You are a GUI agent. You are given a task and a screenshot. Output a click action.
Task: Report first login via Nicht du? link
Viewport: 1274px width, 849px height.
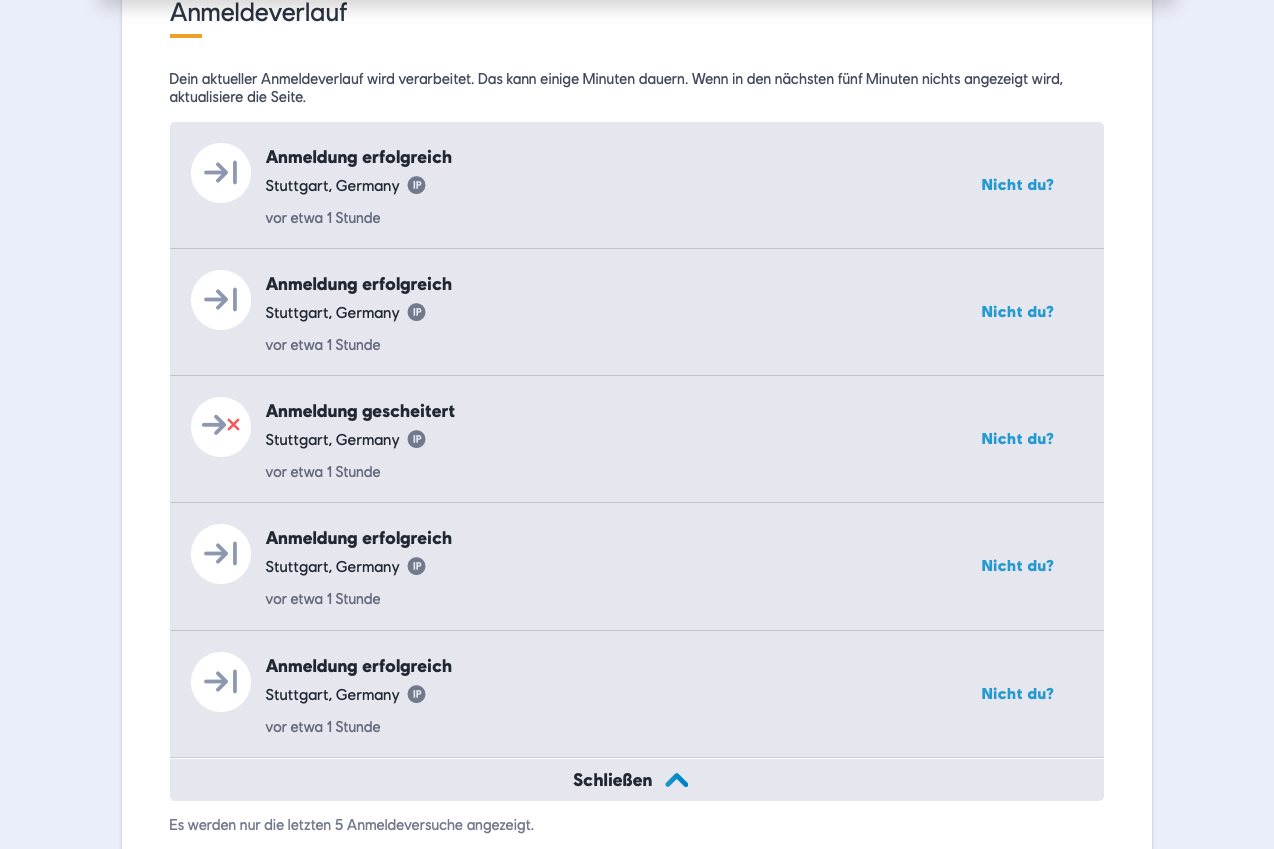pos(1017,185)
